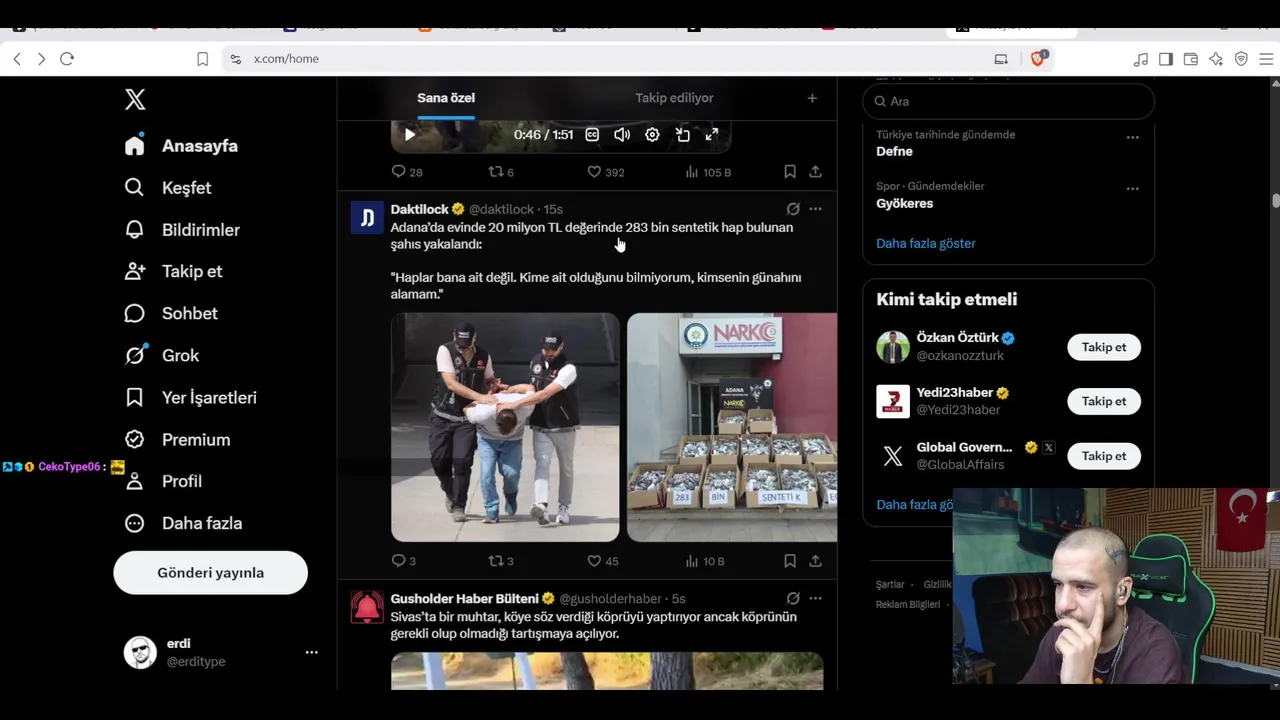The height and width of the screenshot is (720, 1280).
Task: Reply to the post with 28 replies
Action: pos(407,172)
